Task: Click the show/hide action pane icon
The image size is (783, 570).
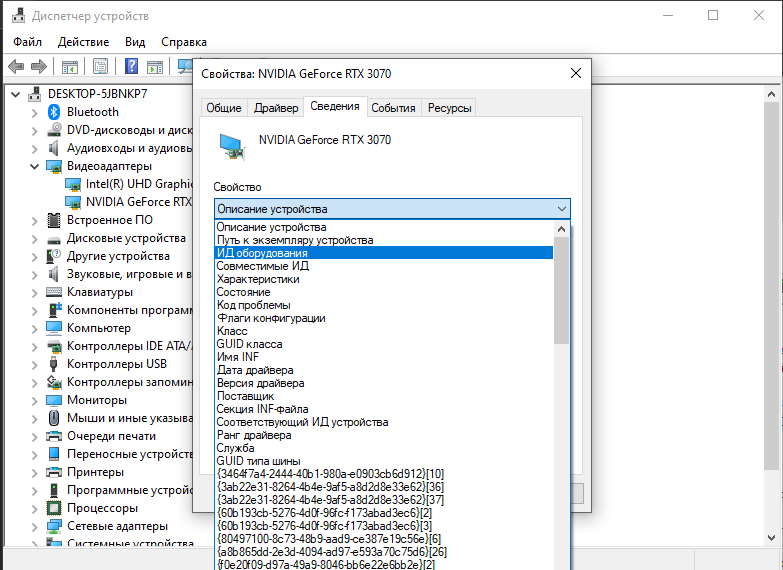Action: (155, 67)
